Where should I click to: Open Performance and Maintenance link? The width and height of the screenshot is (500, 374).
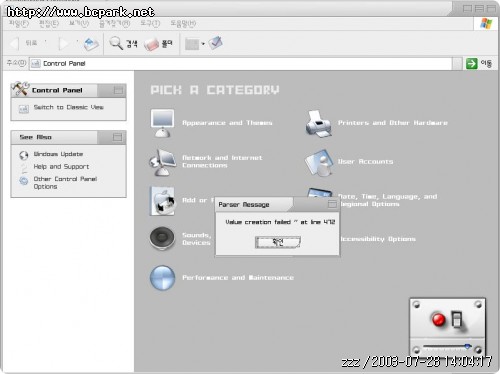click(238, 278)
